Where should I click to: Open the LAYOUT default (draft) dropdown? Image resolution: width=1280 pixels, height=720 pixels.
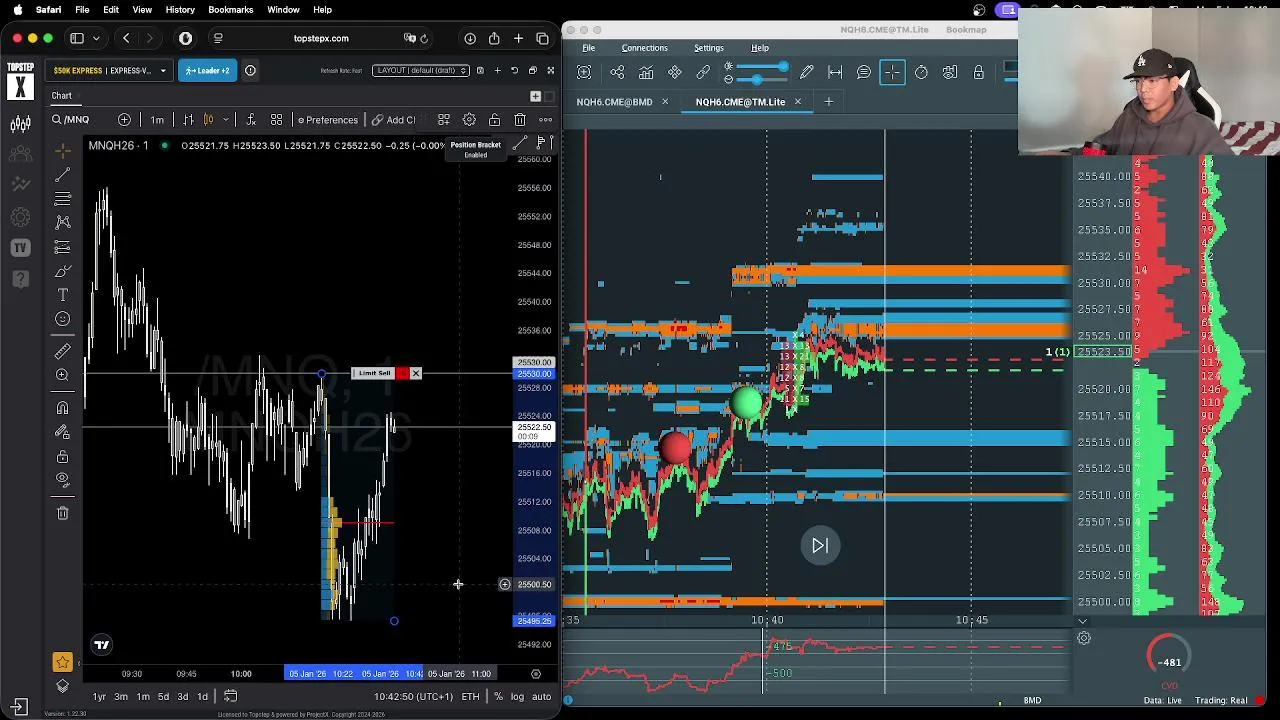point(420,71)
